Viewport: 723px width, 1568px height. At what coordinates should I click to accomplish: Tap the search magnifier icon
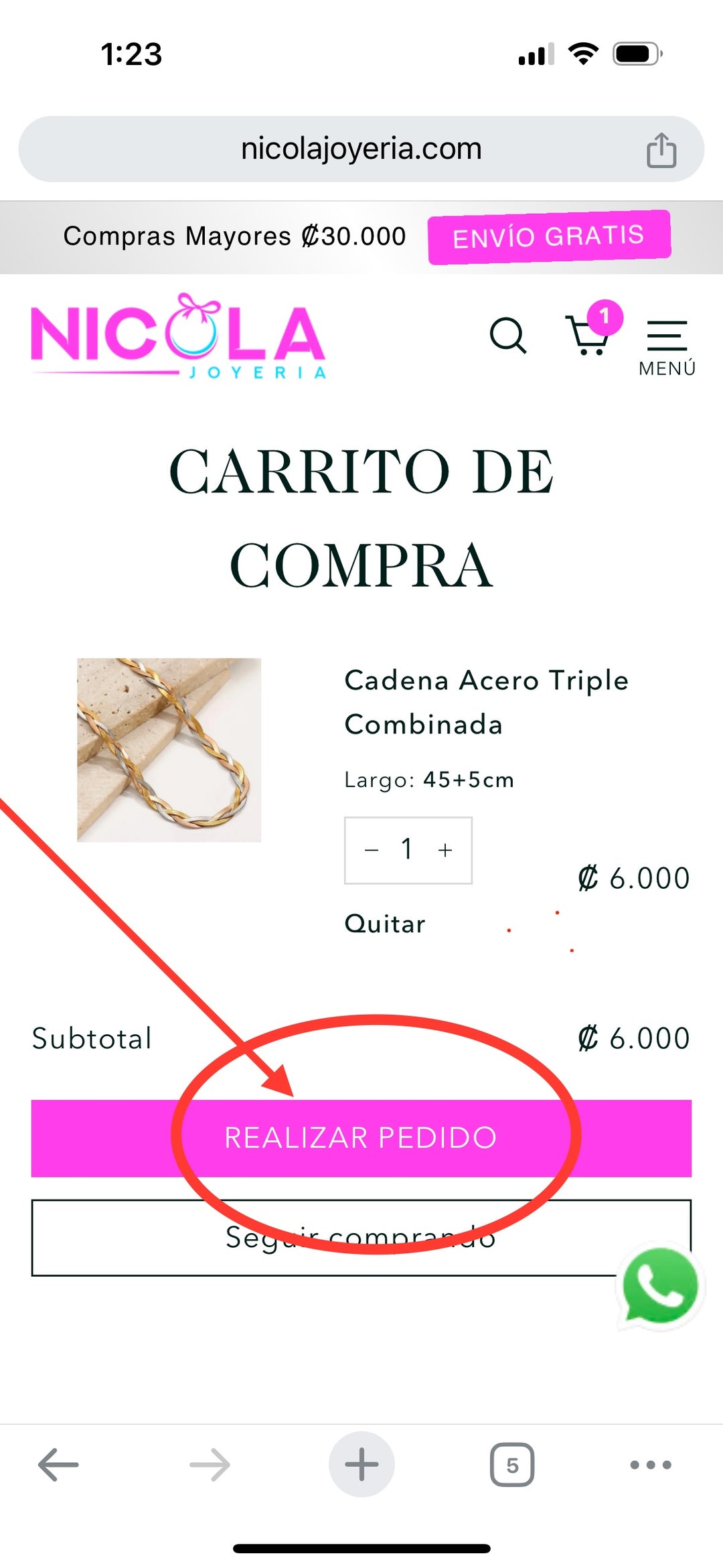[x=508, y=336]
